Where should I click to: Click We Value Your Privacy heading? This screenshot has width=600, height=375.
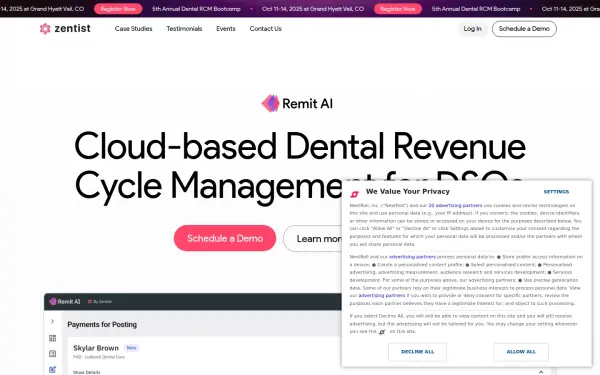click(408, 191)
